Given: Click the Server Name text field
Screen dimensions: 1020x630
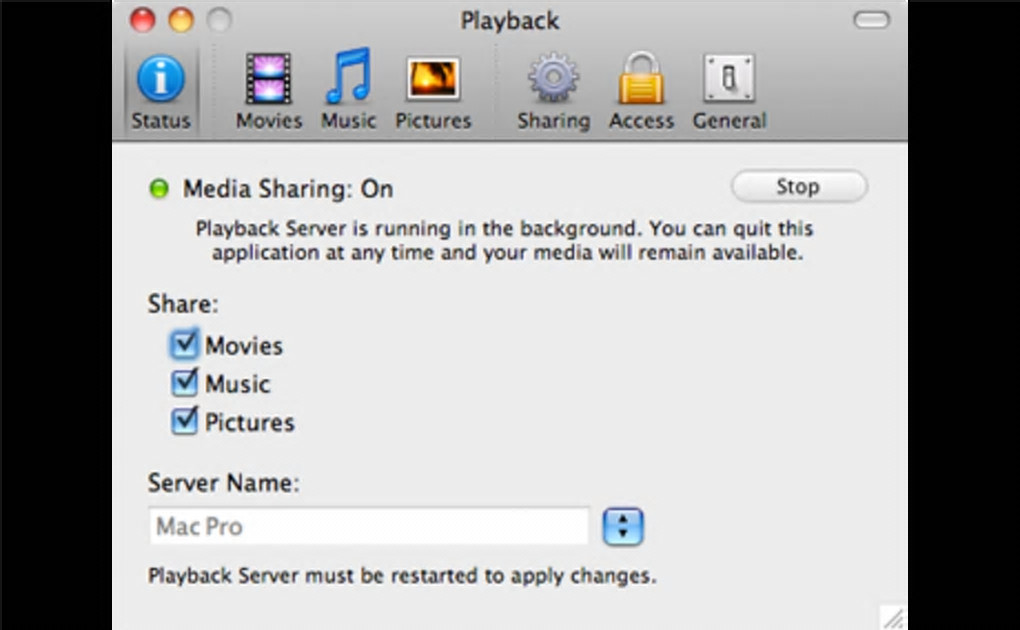Looking at the screenshot, I should (368, 527).
